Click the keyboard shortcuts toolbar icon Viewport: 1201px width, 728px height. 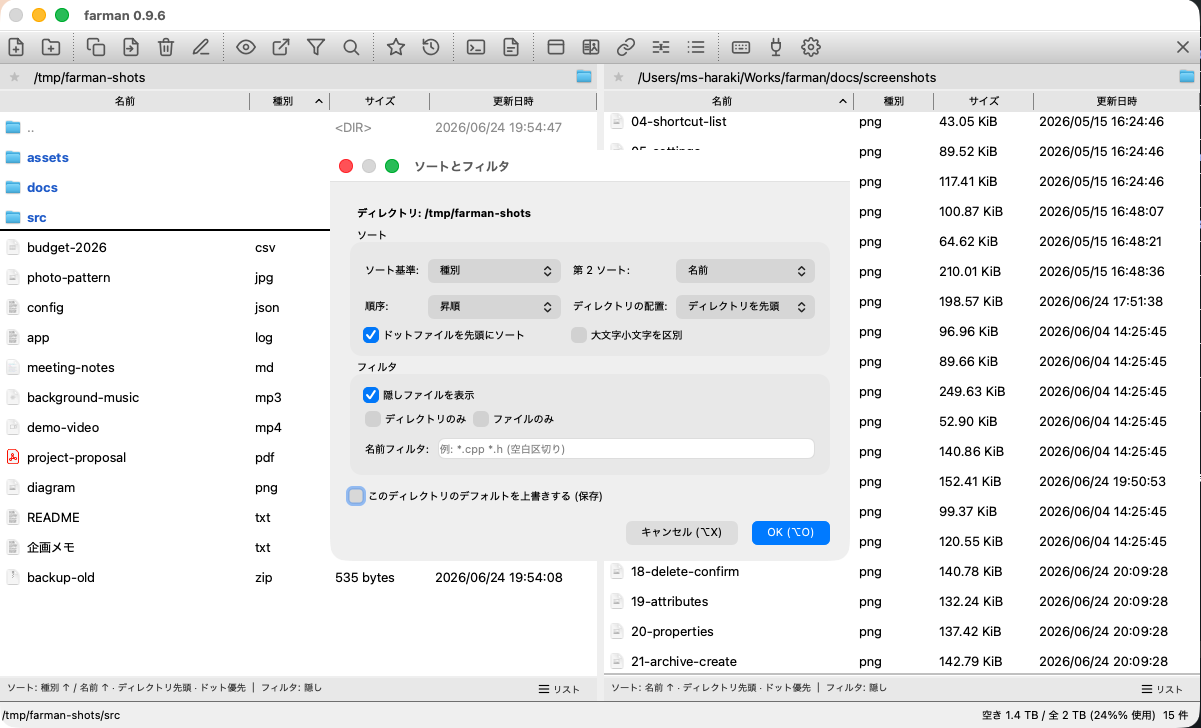click(741, 47)
